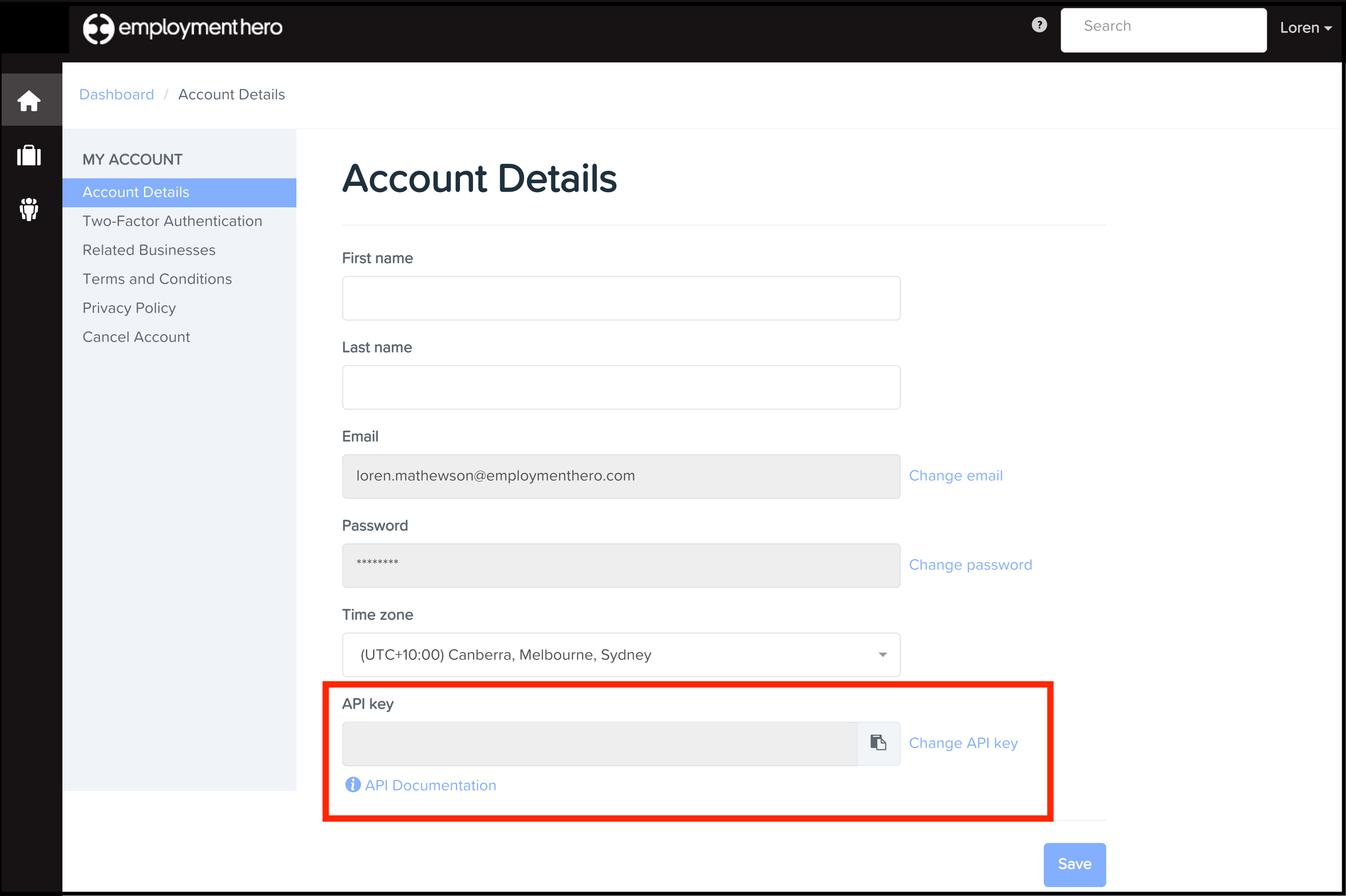Select Cancel Account in sidebar

[136, 337]
